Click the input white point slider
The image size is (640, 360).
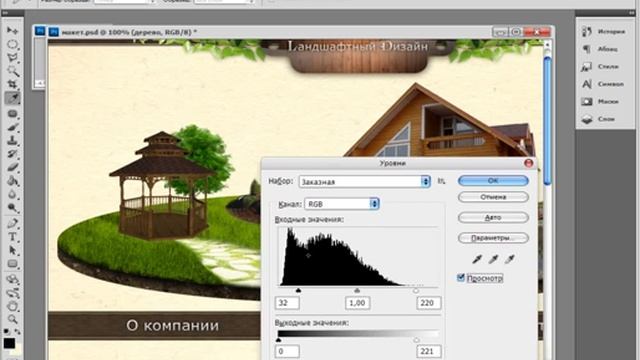(x=416, y=291)
